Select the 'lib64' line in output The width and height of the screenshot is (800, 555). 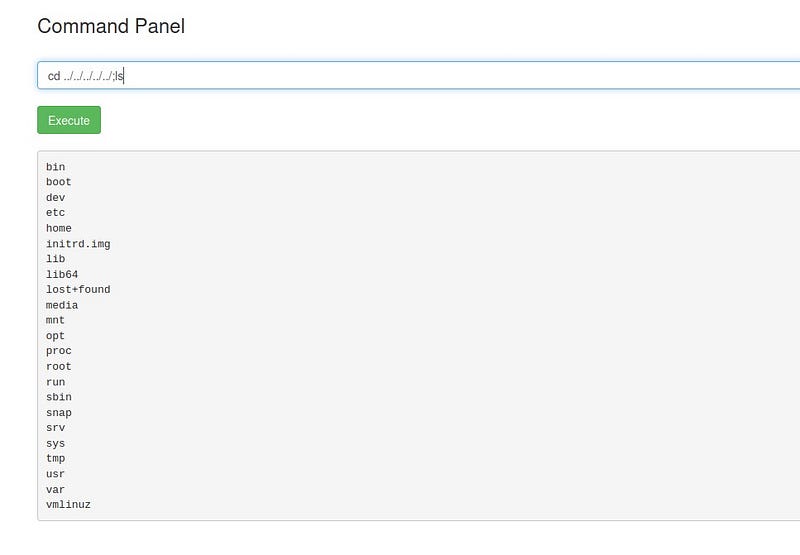(62, 274)
